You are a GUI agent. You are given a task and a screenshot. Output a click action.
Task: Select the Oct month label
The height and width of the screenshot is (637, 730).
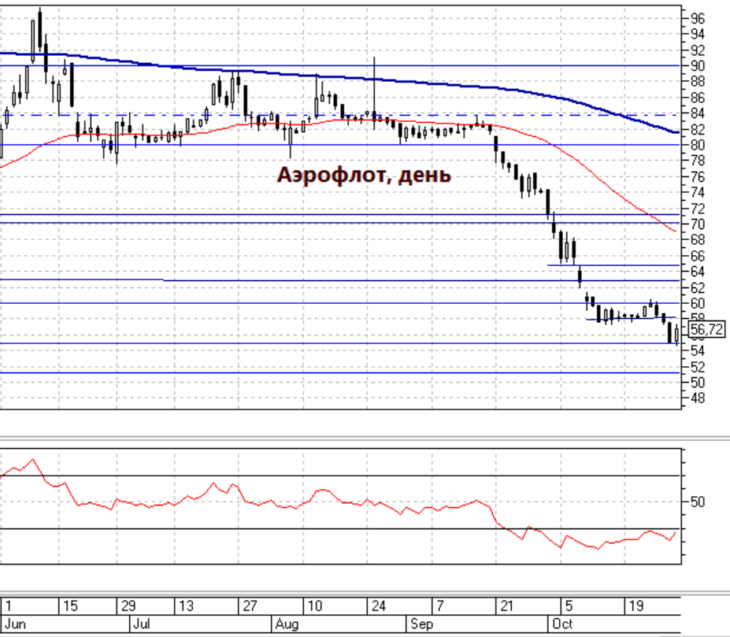[561, 624]
